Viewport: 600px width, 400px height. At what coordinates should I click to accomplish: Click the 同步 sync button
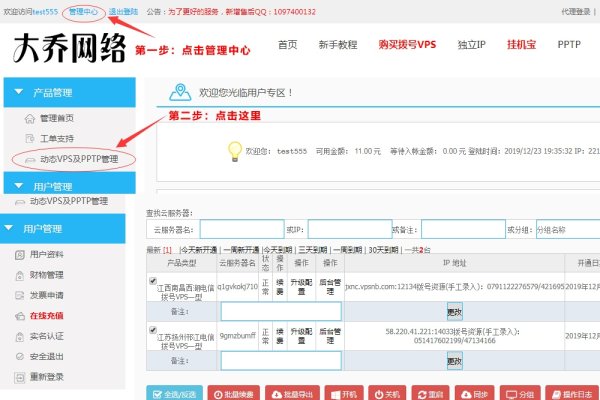[474, 393]
